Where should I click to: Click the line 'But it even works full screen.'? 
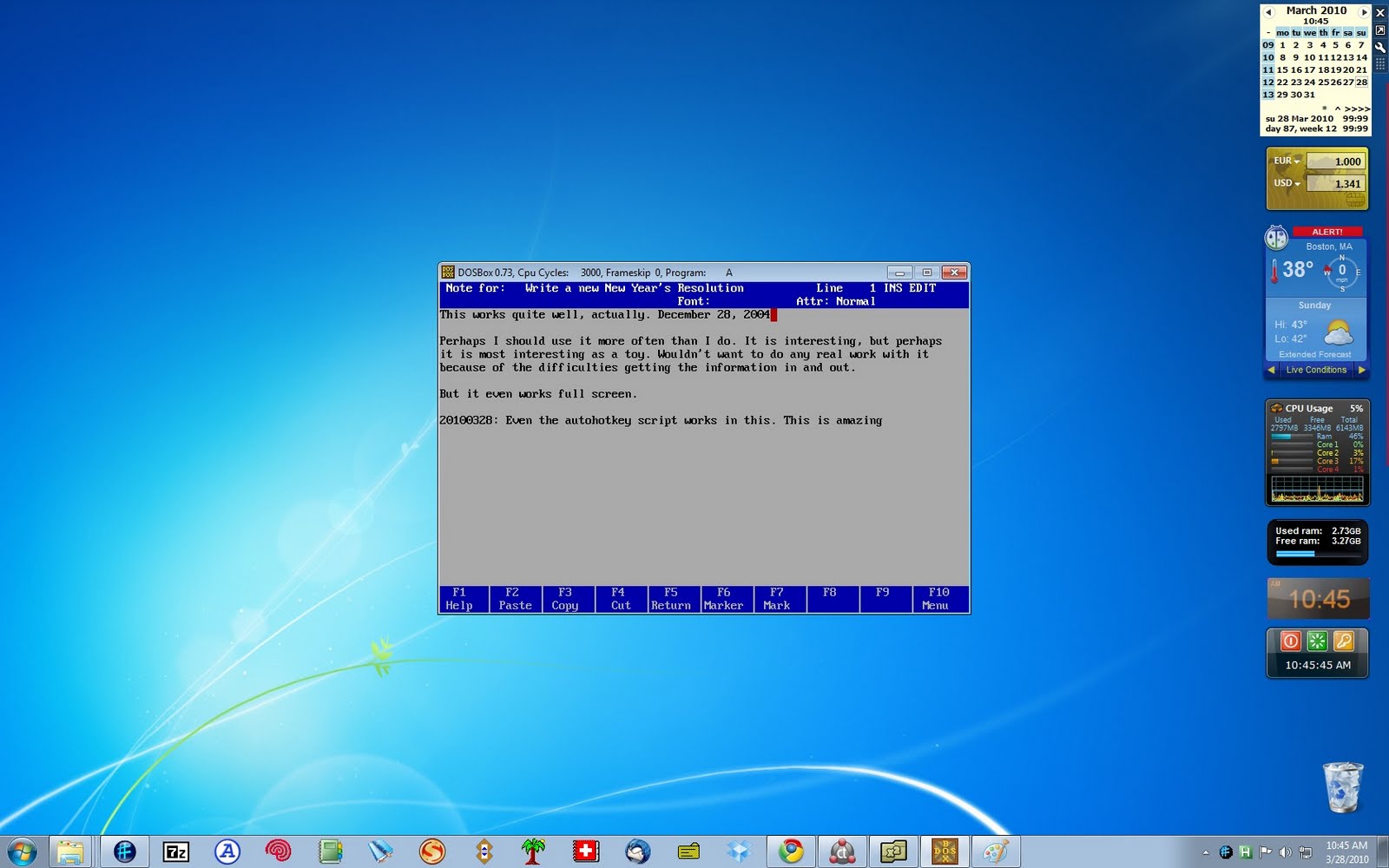[537, 394]
